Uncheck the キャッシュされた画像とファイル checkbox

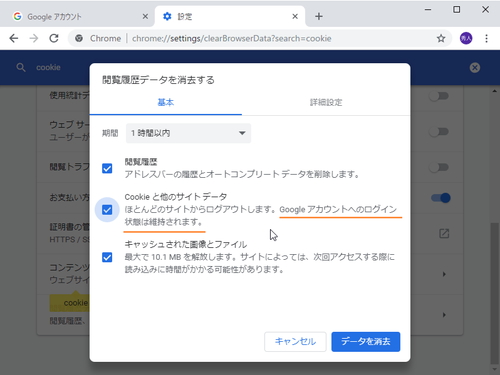pyautogui.click(x=107, y=257)
